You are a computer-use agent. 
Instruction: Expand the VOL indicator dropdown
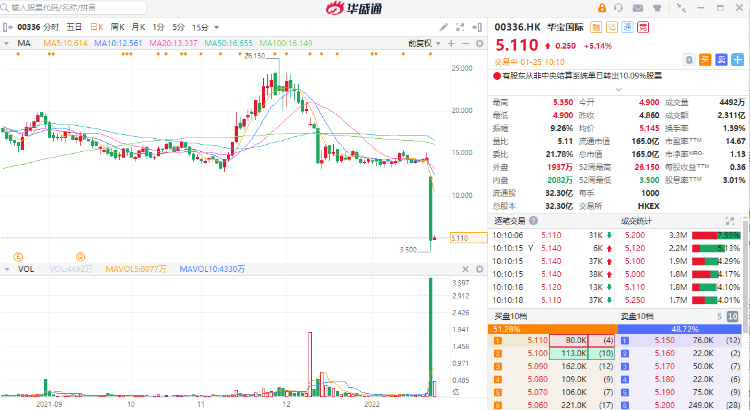click(7, 269)
